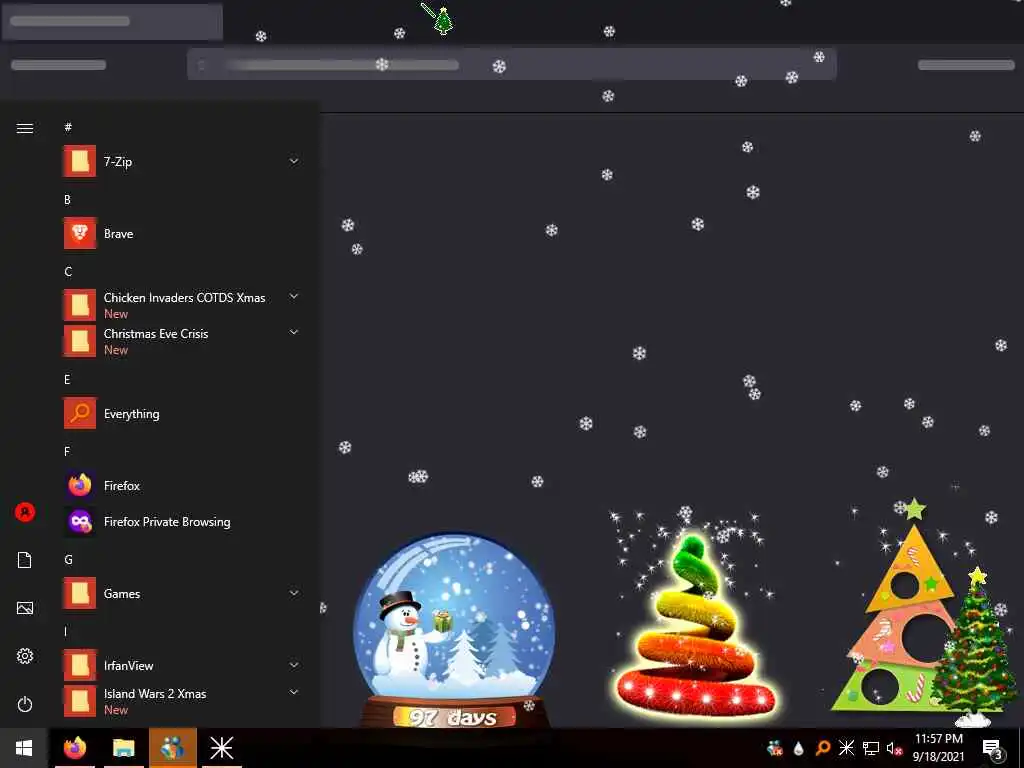Click the I letter header in app list
Viewport: 1024px width, 768px height.
pyautogui.click(x=65, y=632)
